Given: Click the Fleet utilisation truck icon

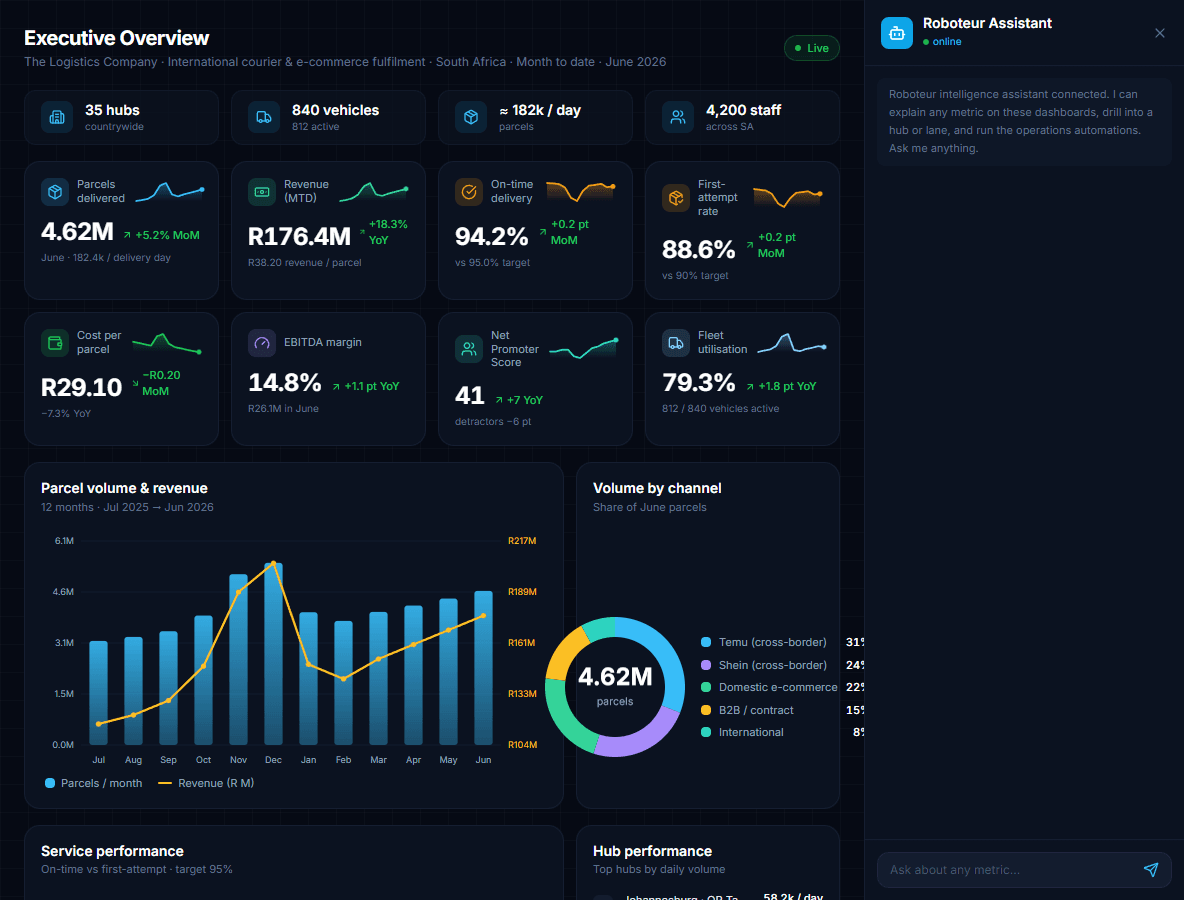Looking at the screenshot, I should coord(676,343).
